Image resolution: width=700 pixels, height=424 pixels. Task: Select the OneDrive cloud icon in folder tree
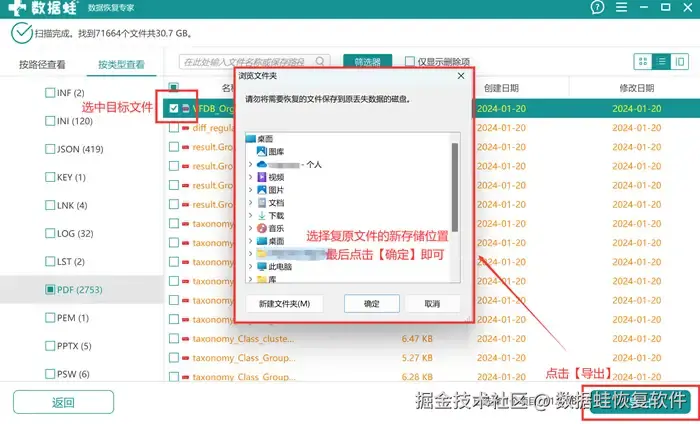click(x=262, y=165)
